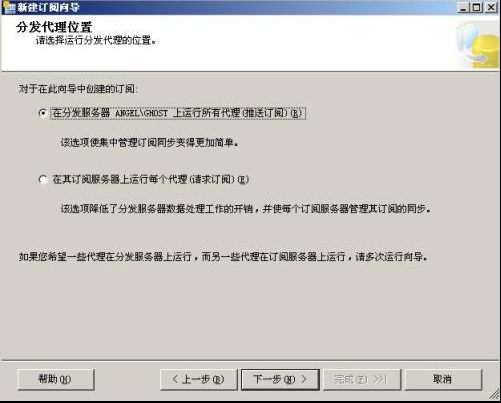Screen dimensions: 501x403
Task: Click the greyed-out 完成 button
Action: (362, 379)
